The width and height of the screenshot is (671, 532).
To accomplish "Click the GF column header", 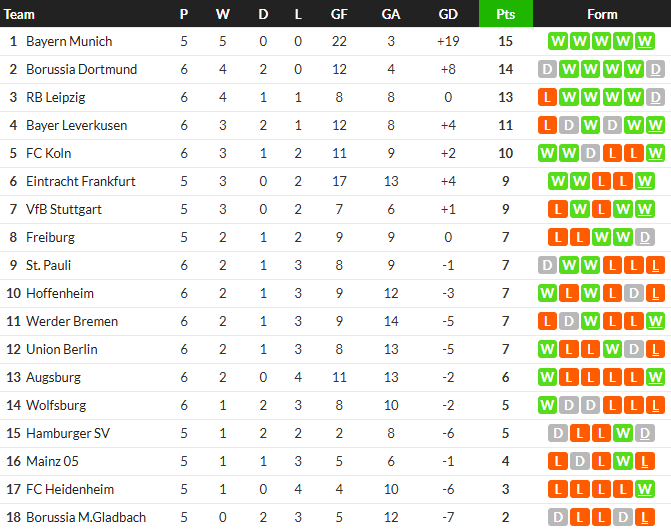I will click(x=340, y=14).
